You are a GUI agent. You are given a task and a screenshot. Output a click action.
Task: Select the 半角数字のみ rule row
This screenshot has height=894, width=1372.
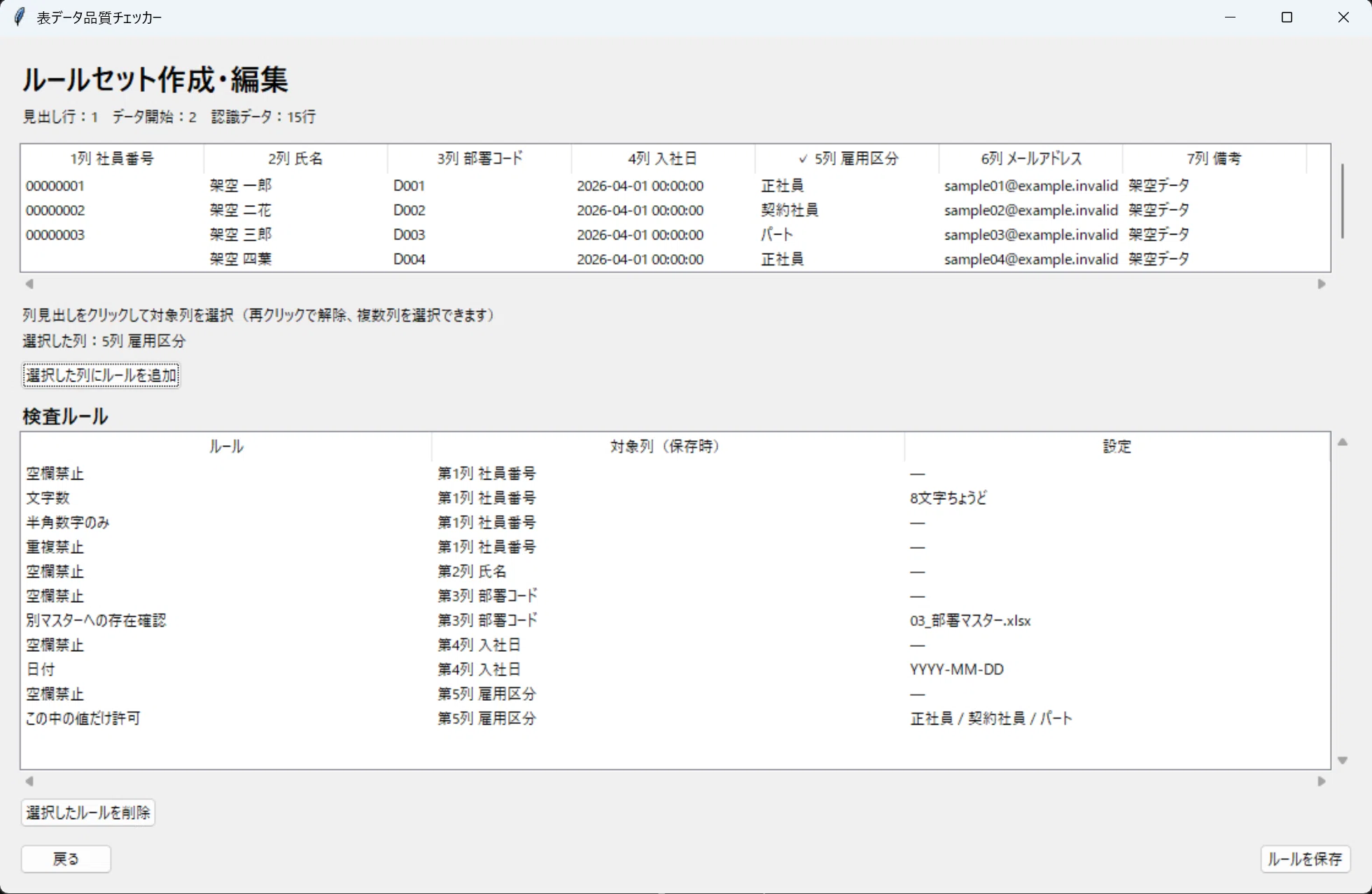675,522
